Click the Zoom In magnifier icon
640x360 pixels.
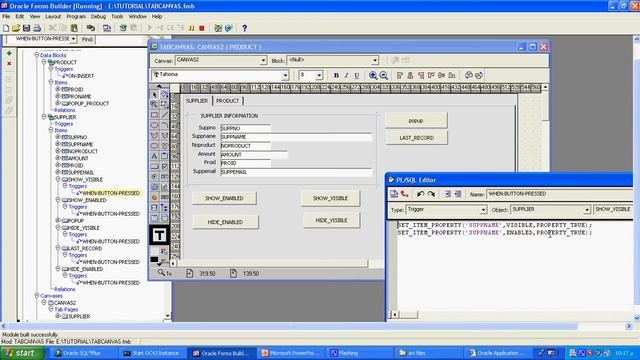click(x=373, y=75)
